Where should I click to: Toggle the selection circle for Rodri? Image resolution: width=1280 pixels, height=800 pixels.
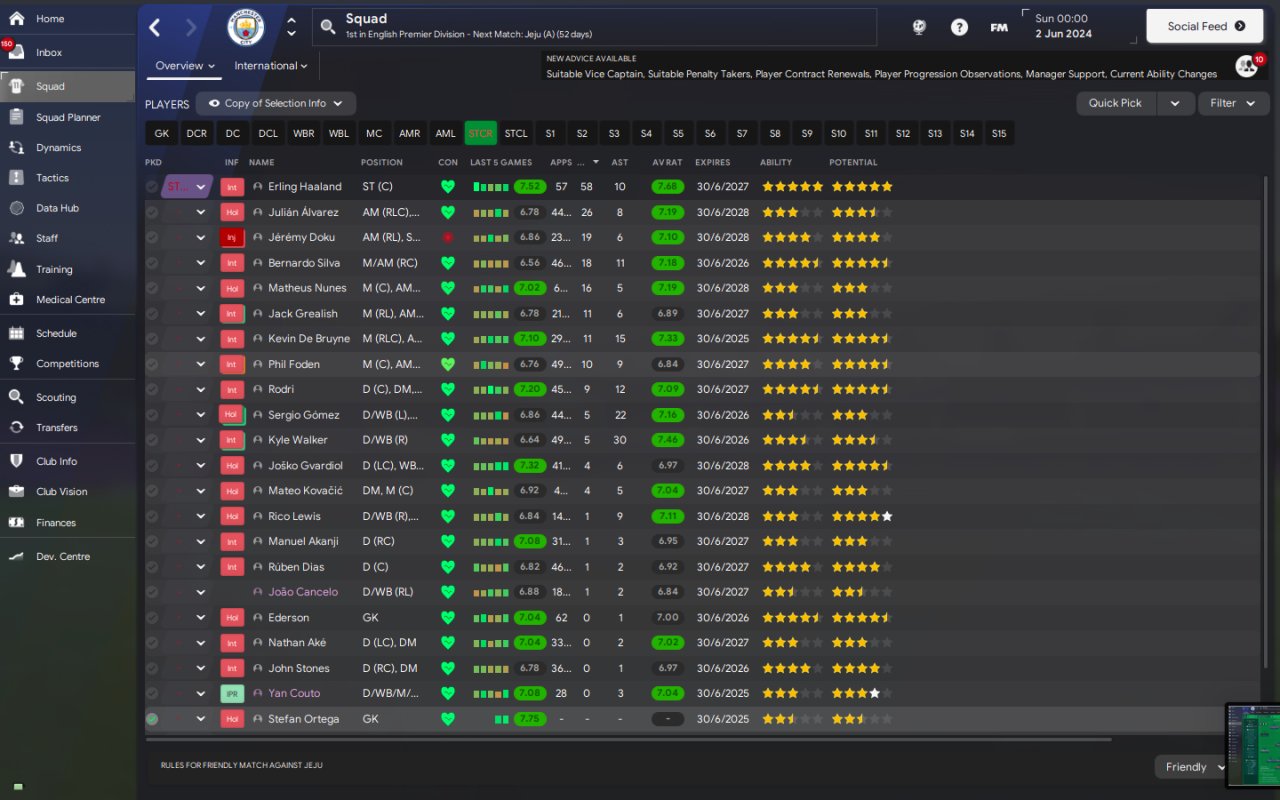(152, 389)
